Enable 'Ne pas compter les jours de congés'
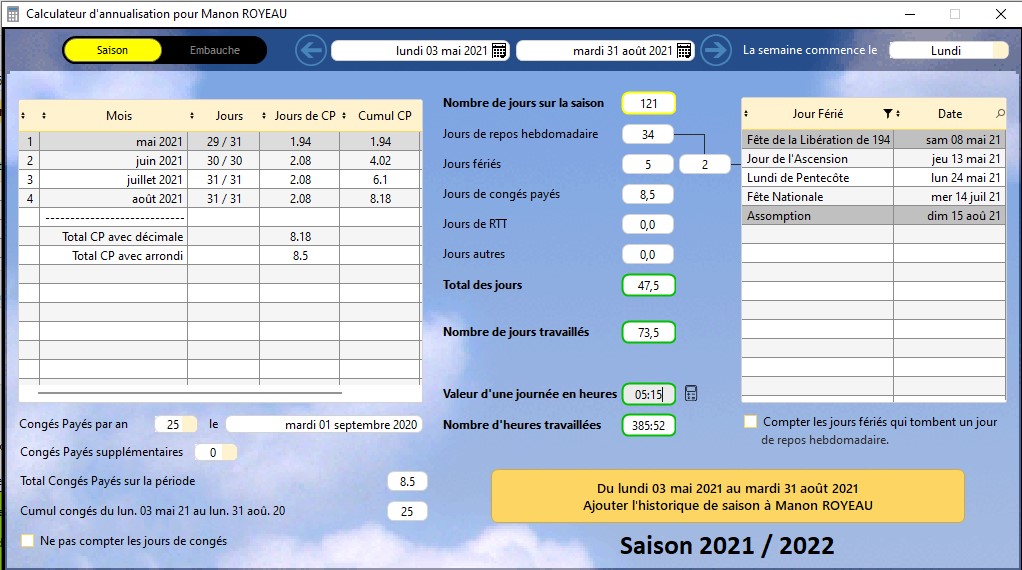Screen dimensions: 1022x570 point(28,541)
